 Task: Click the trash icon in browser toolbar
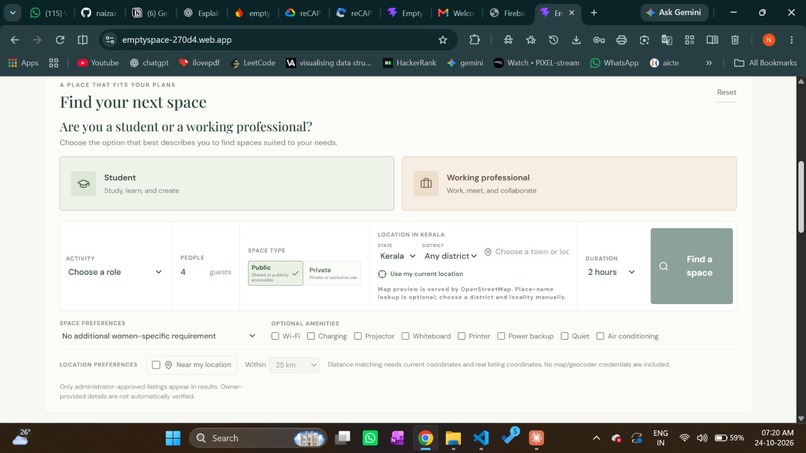tap(735, 40)
